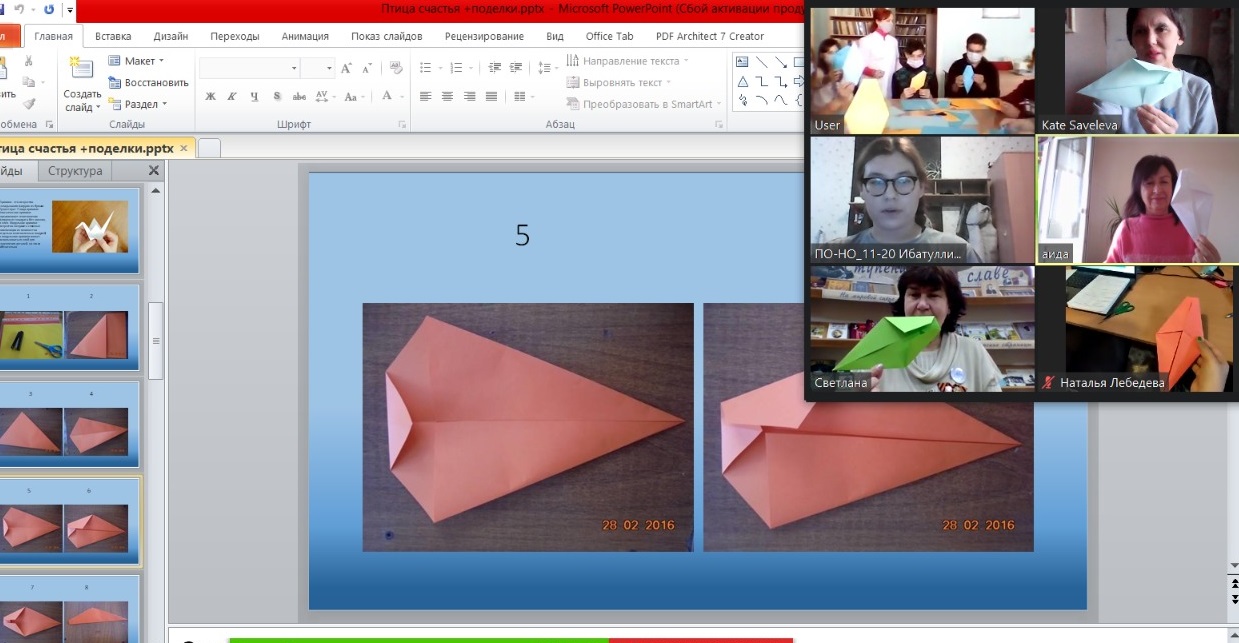
Task: Toggle italic (К) formatting
Action: [232, 97]
